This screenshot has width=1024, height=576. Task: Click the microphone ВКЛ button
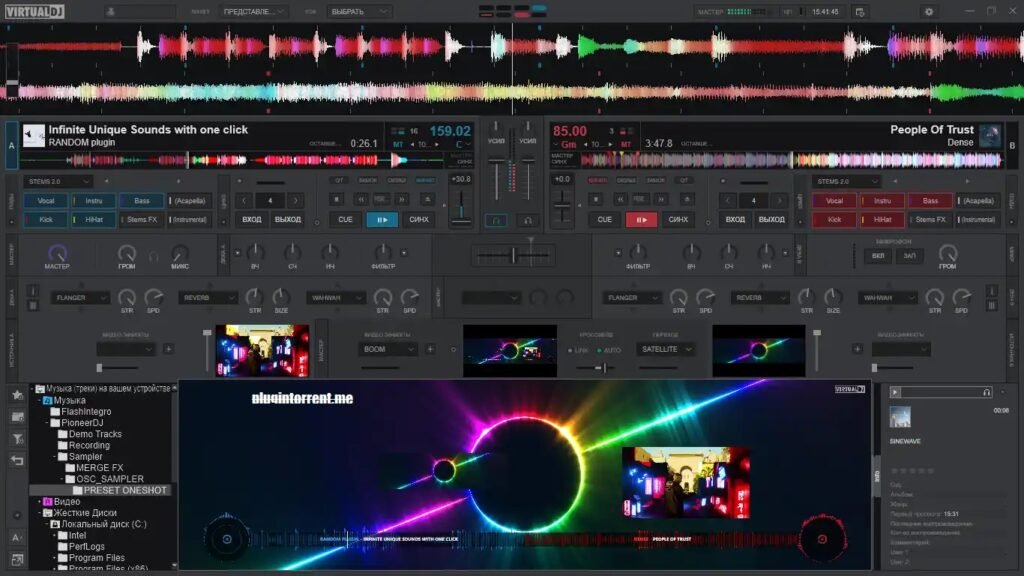coord(878,255)
